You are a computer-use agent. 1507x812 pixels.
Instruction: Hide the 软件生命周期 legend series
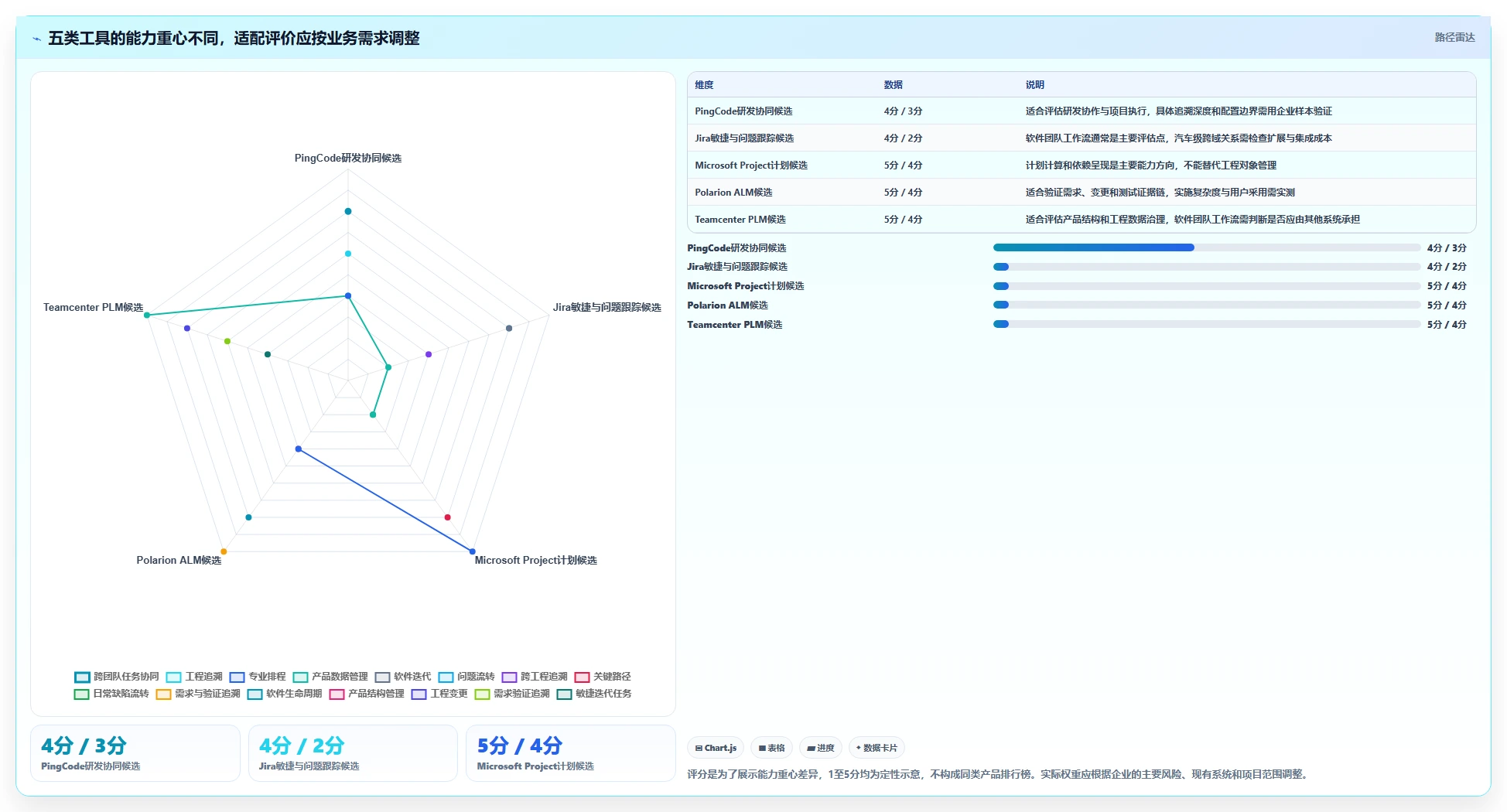(285, 694)
